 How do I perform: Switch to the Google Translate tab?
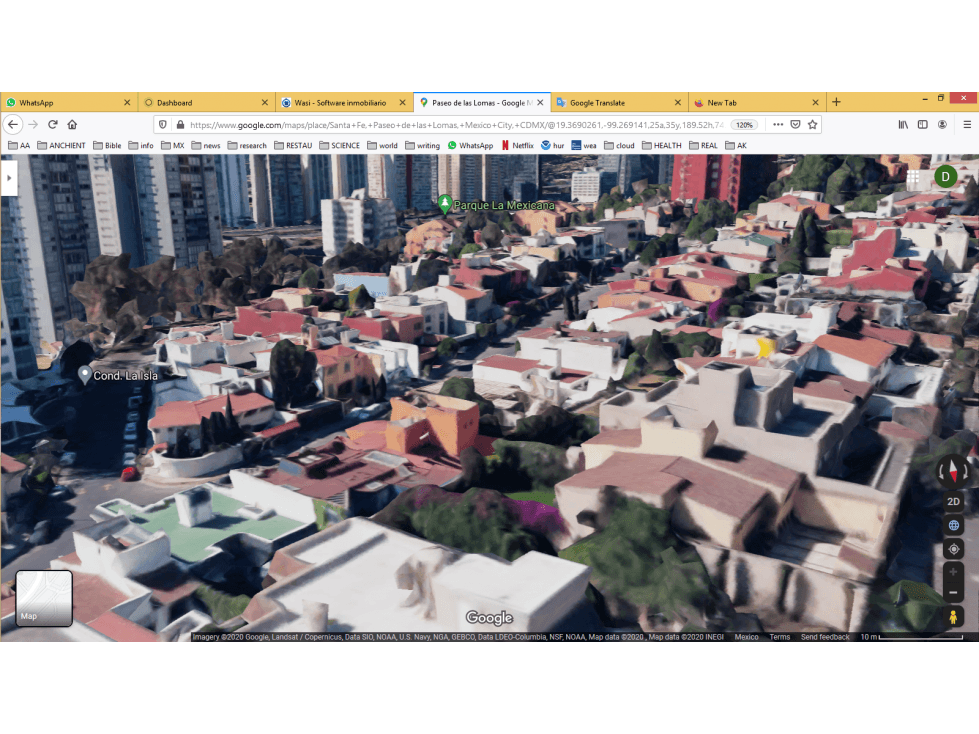619,102
